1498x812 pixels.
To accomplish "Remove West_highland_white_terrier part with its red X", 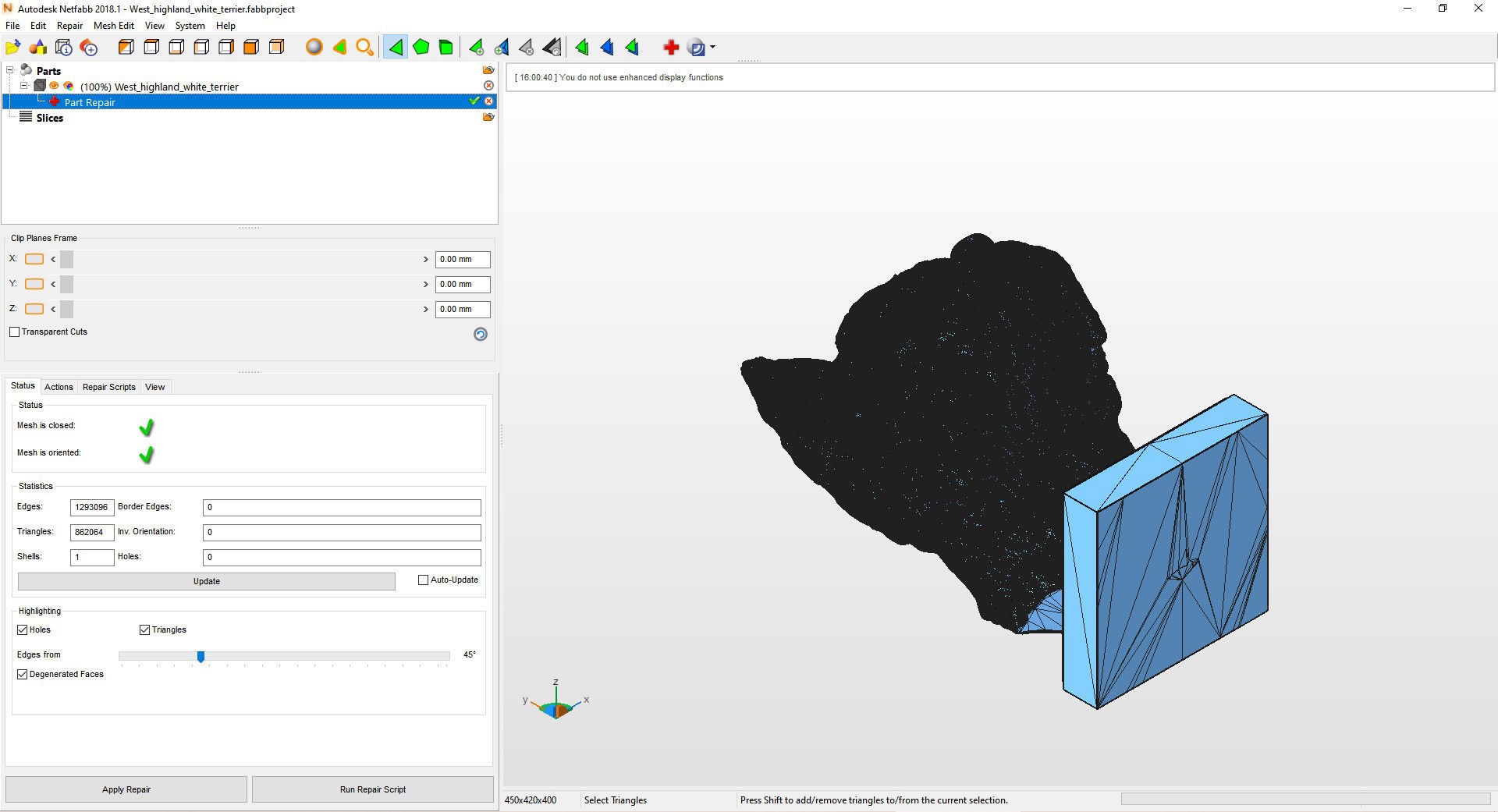I will pos(488,85).
